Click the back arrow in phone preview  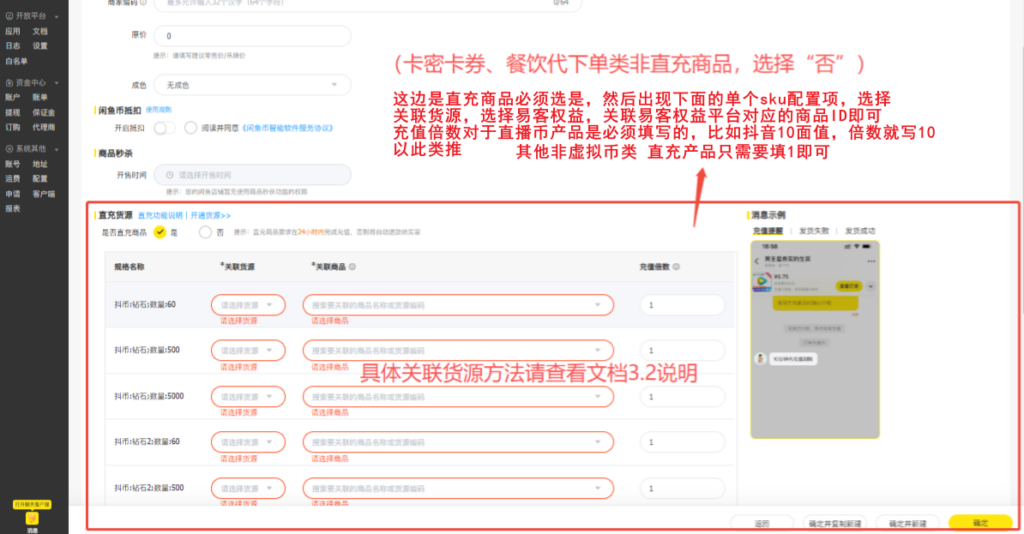tap(757, 261)
